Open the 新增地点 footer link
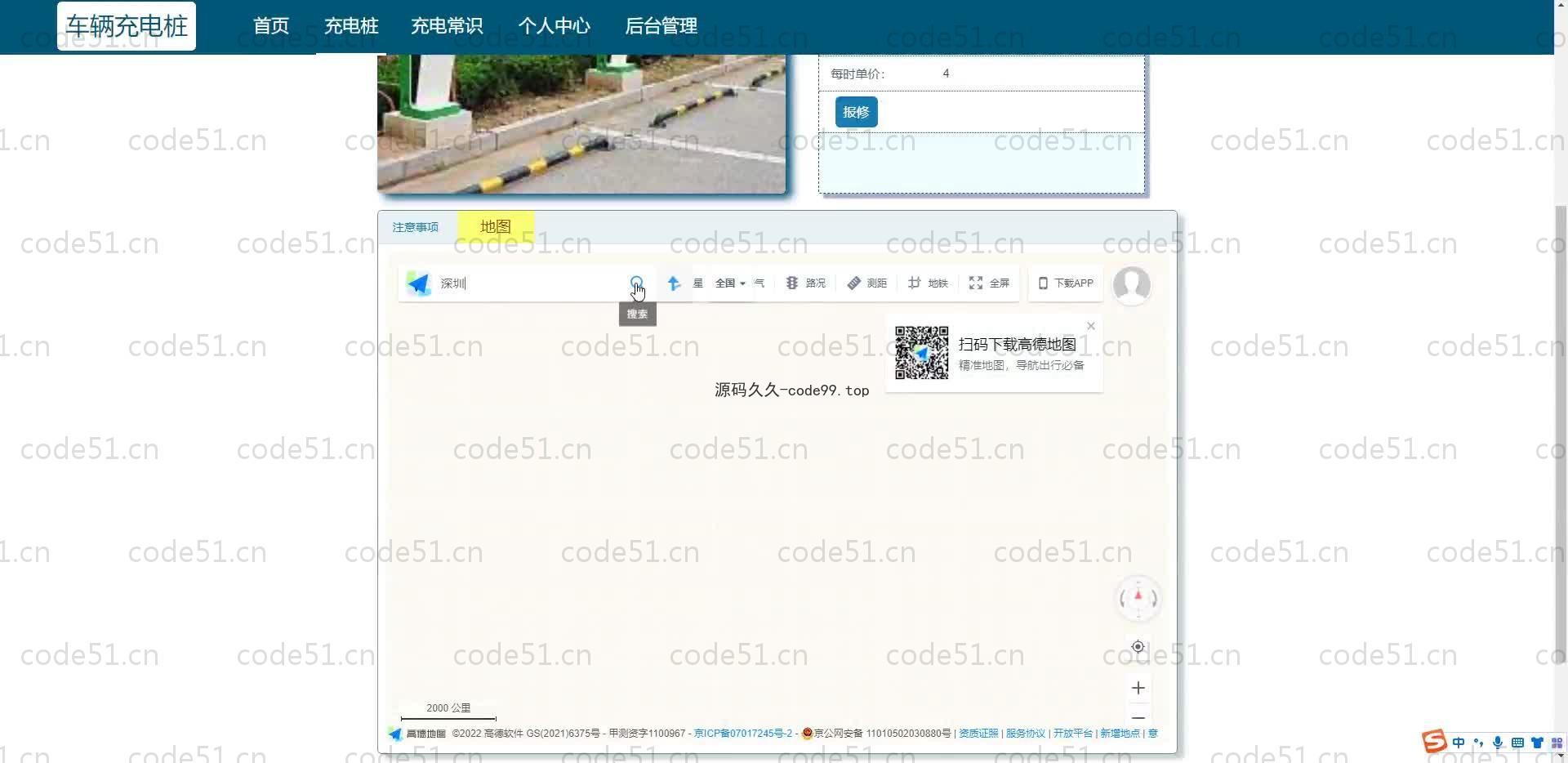 [1120, 734]
